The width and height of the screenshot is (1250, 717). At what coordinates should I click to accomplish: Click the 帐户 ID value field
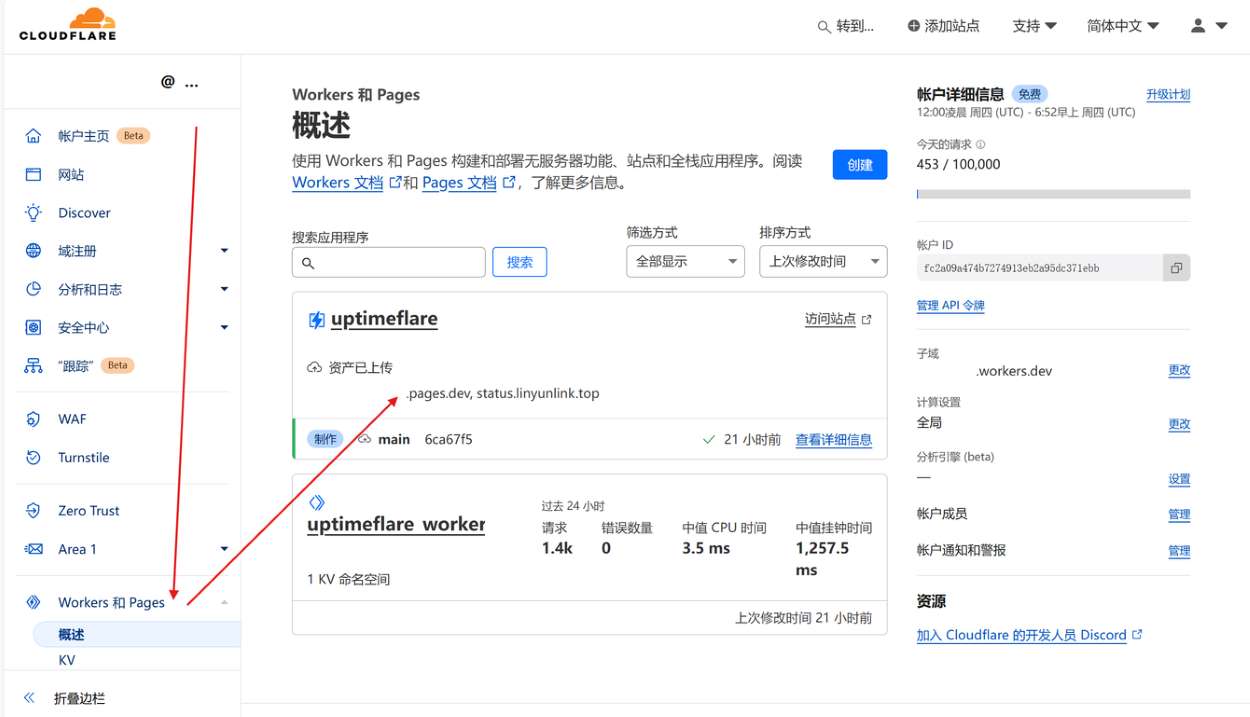(1040, 268)
